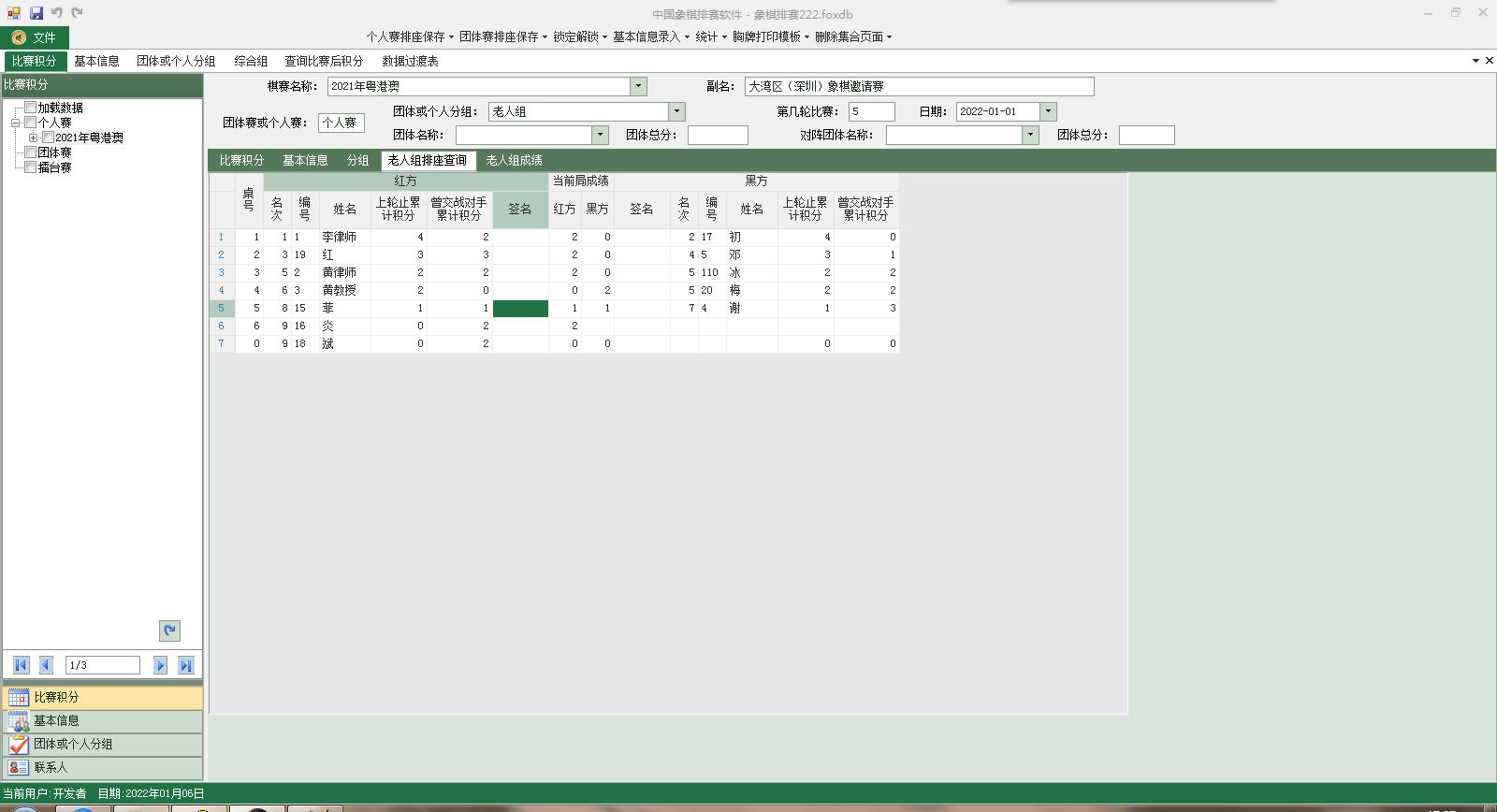The image size is (1497, 812).
Task: Toggle the 擂台赛 checkbox
Action: [31, 167]
